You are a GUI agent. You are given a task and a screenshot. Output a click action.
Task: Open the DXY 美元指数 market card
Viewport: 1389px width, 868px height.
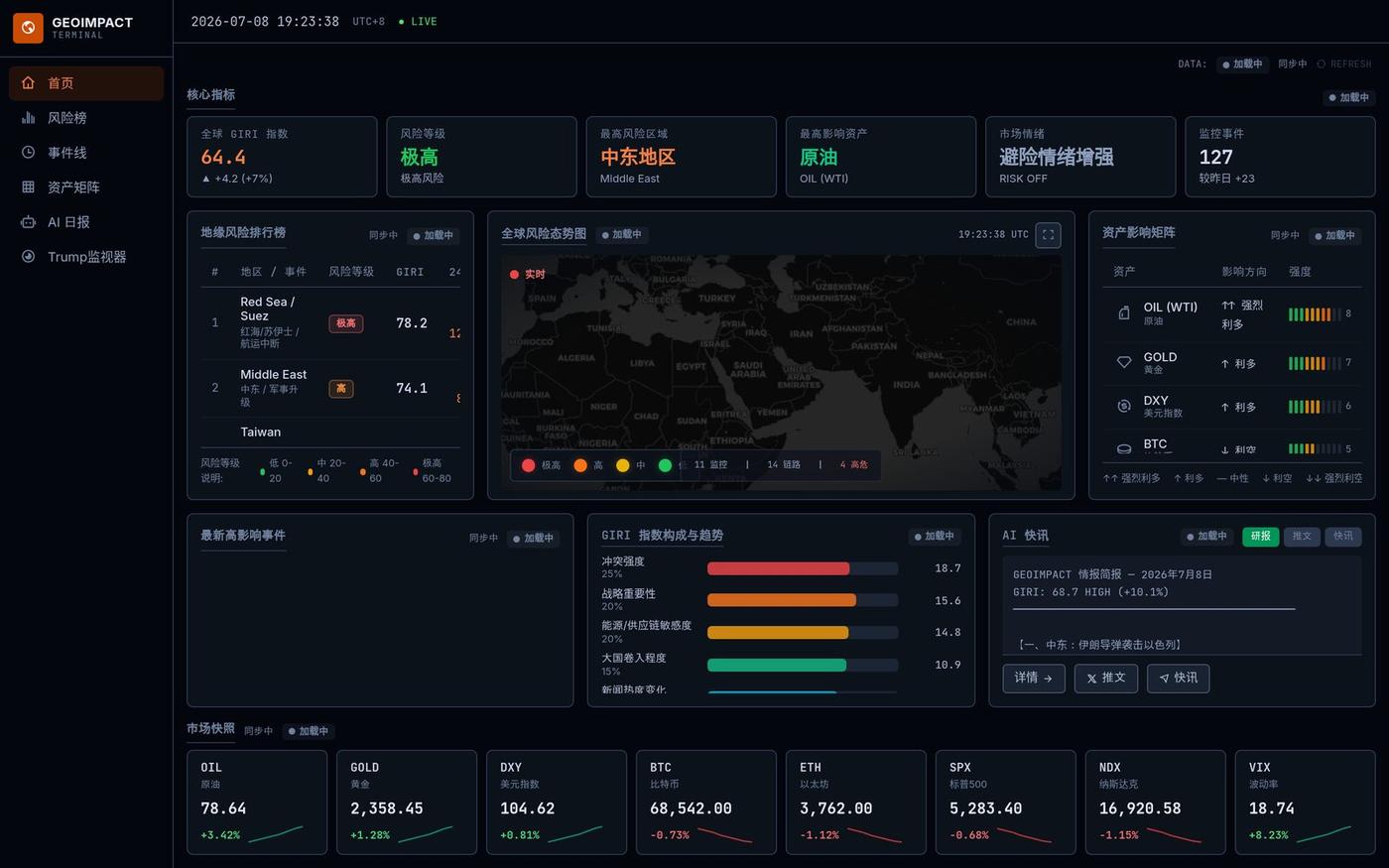click(x=557, y=803)
